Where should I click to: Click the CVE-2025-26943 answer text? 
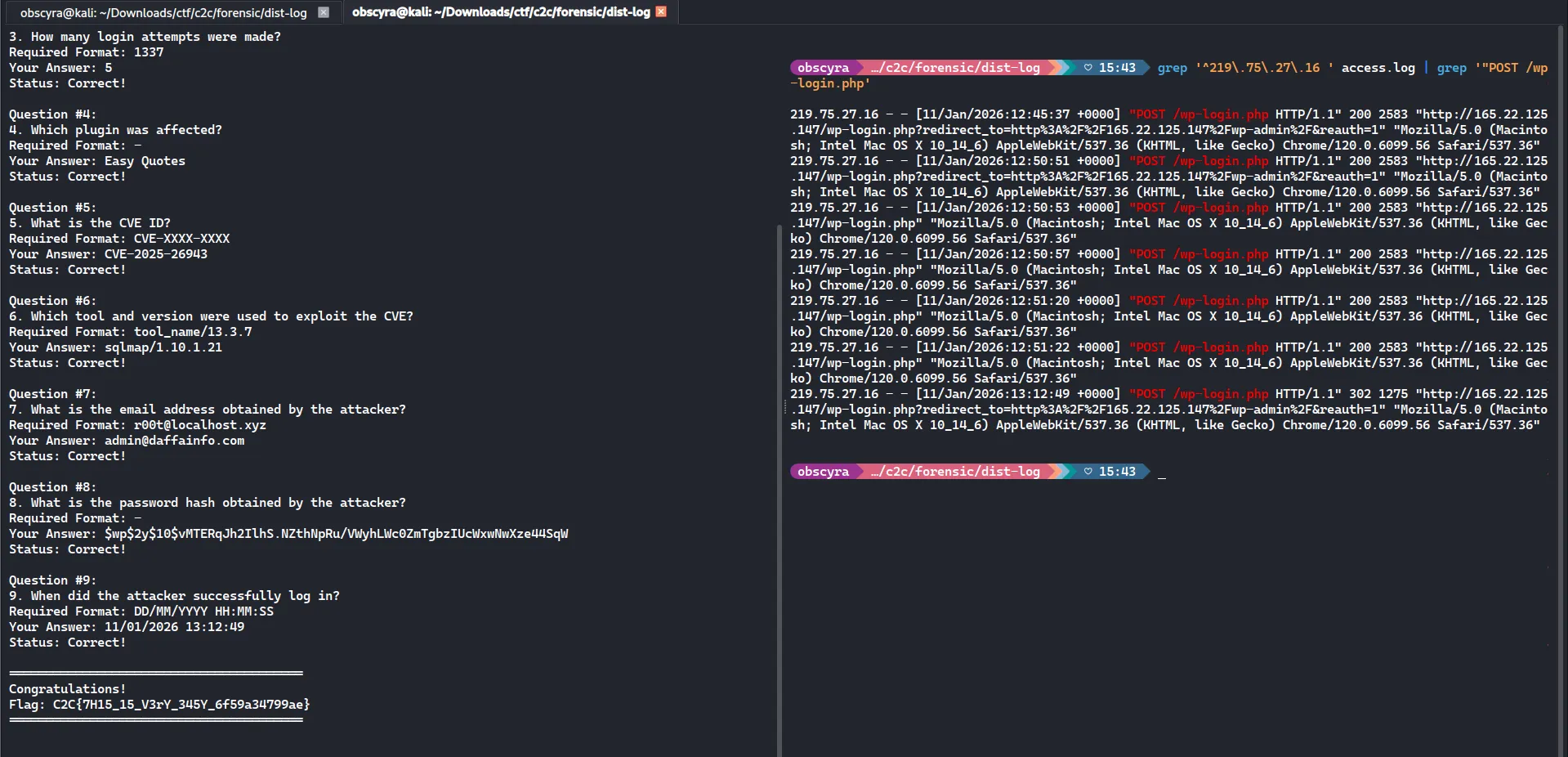pos(155,254)
